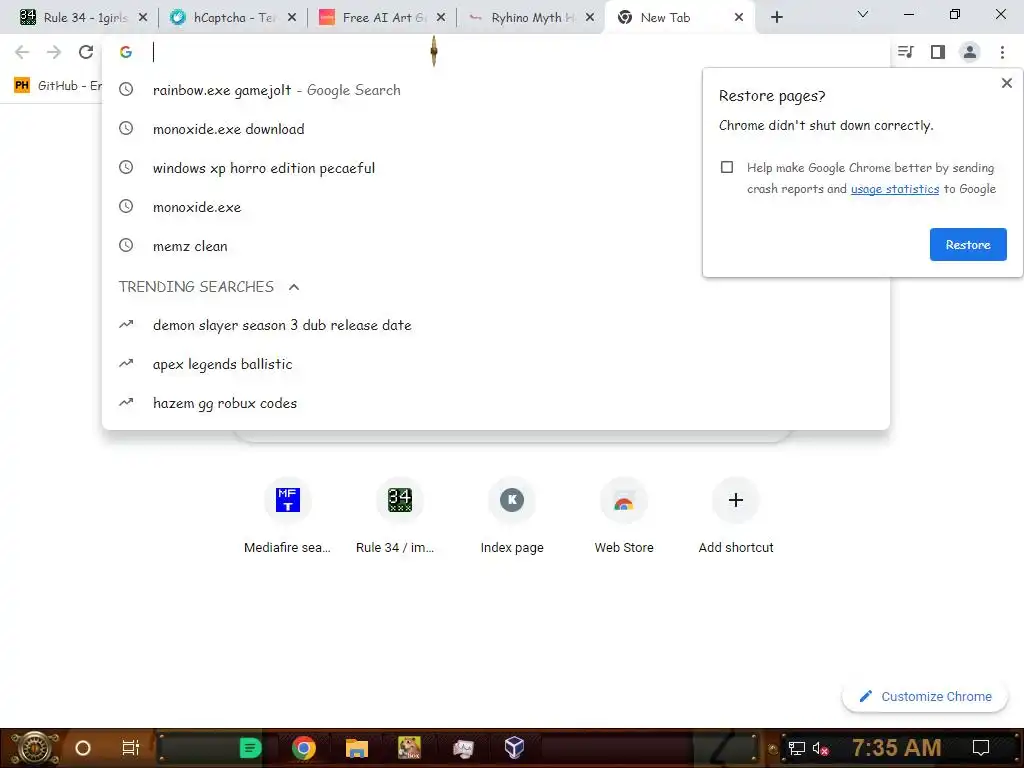Open the profile avatar menu
Viewport: 1024px width, 768px height.
(970, 52)
